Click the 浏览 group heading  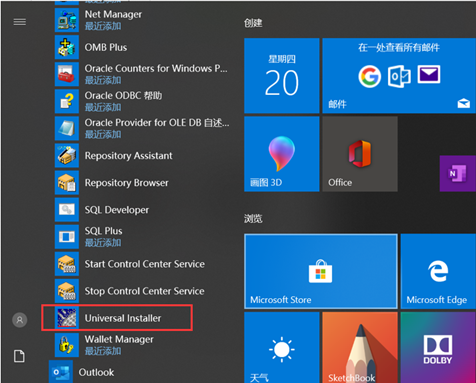point(253,219)
